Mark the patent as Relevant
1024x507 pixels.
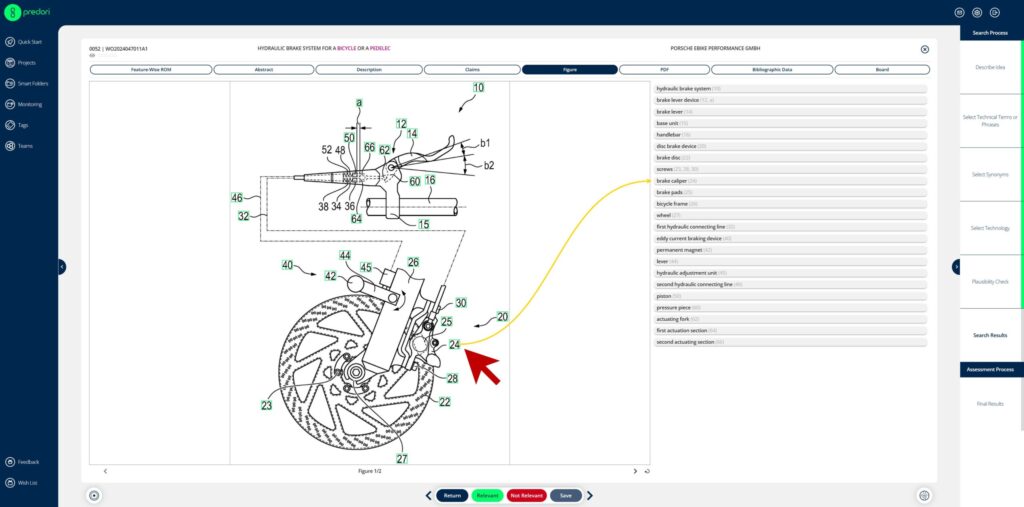487,495
